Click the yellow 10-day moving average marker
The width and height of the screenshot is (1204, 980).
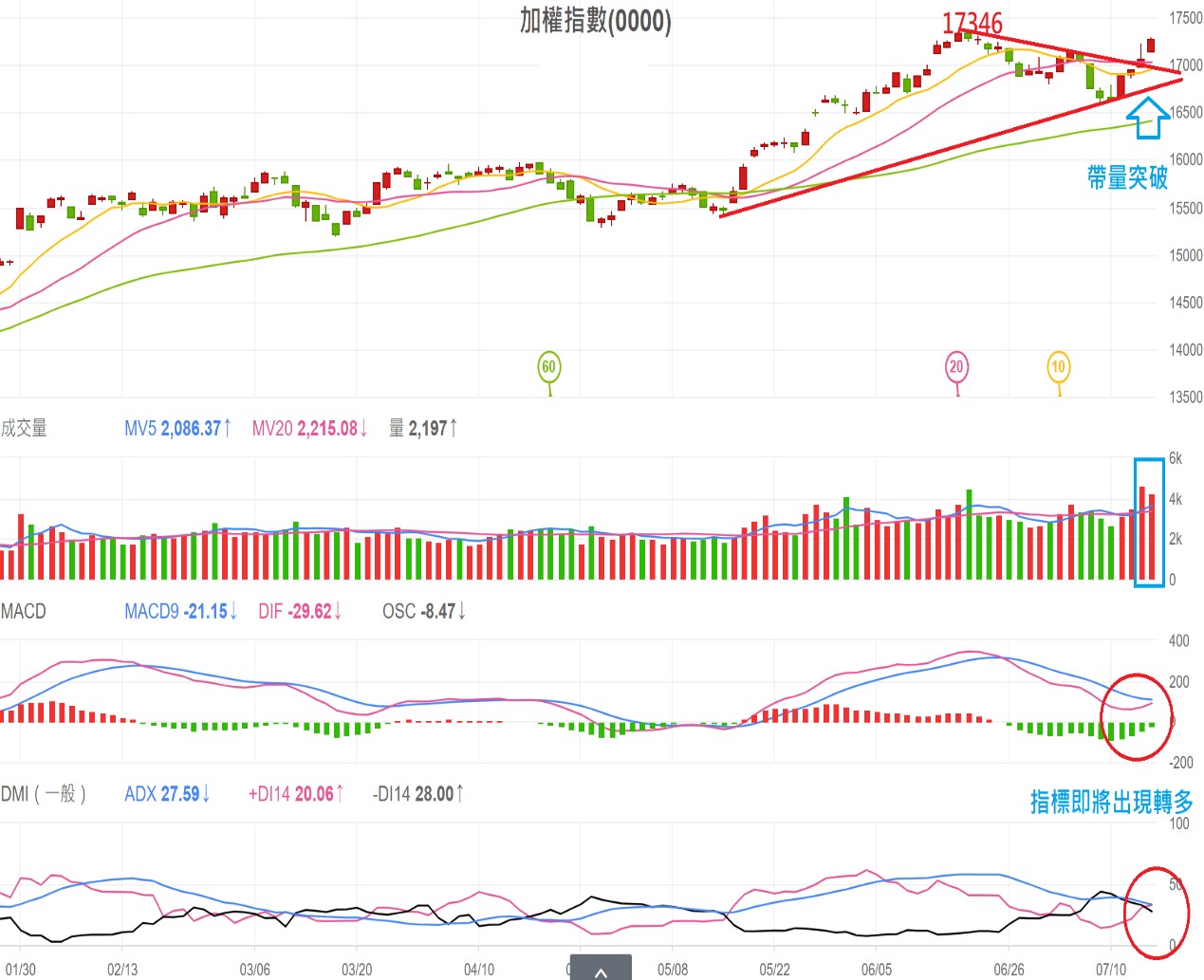pos(1058,368)
